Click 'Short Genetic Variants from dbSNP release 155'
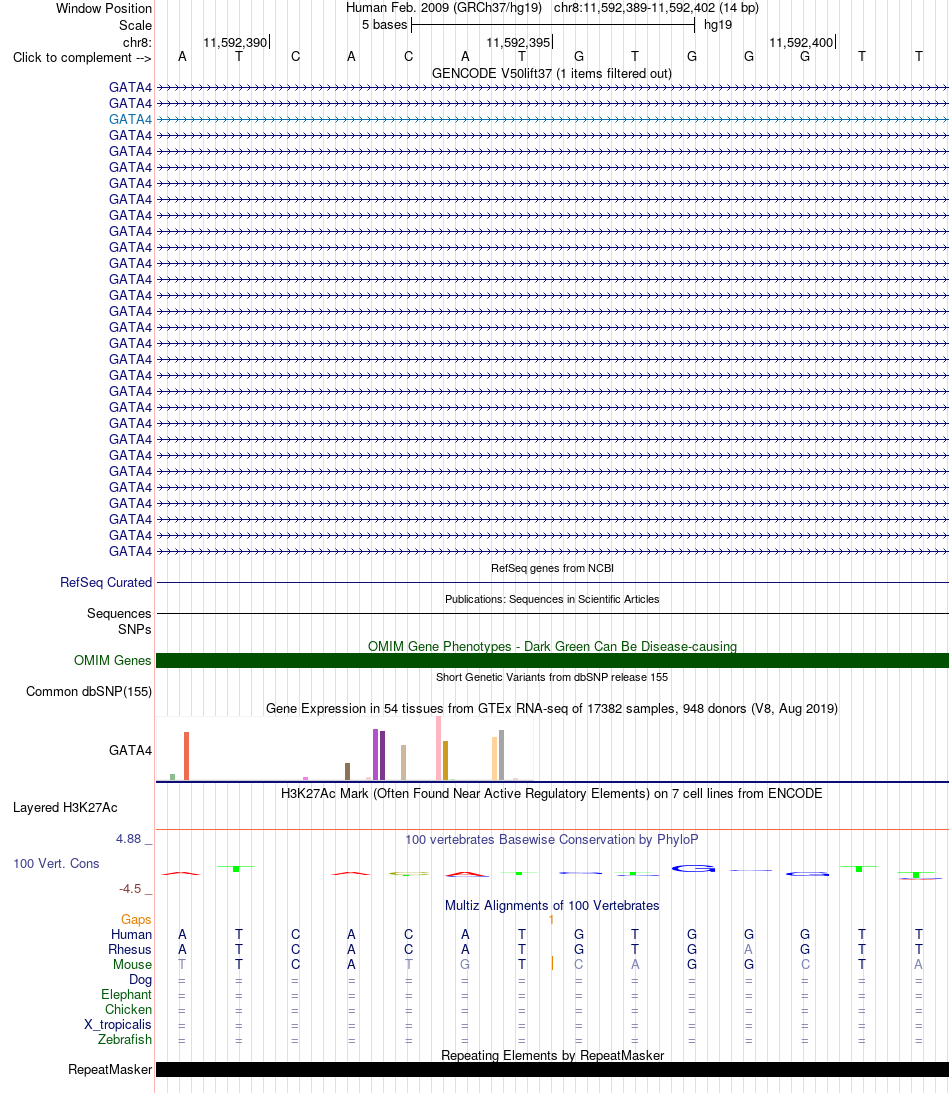 click(552, 677)
